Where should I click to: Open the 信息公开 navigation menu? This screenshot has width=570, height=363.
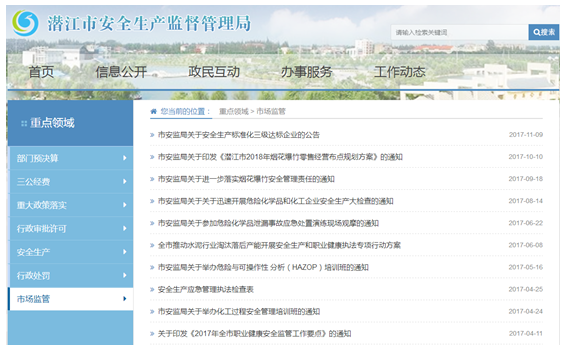pos(121,72)
